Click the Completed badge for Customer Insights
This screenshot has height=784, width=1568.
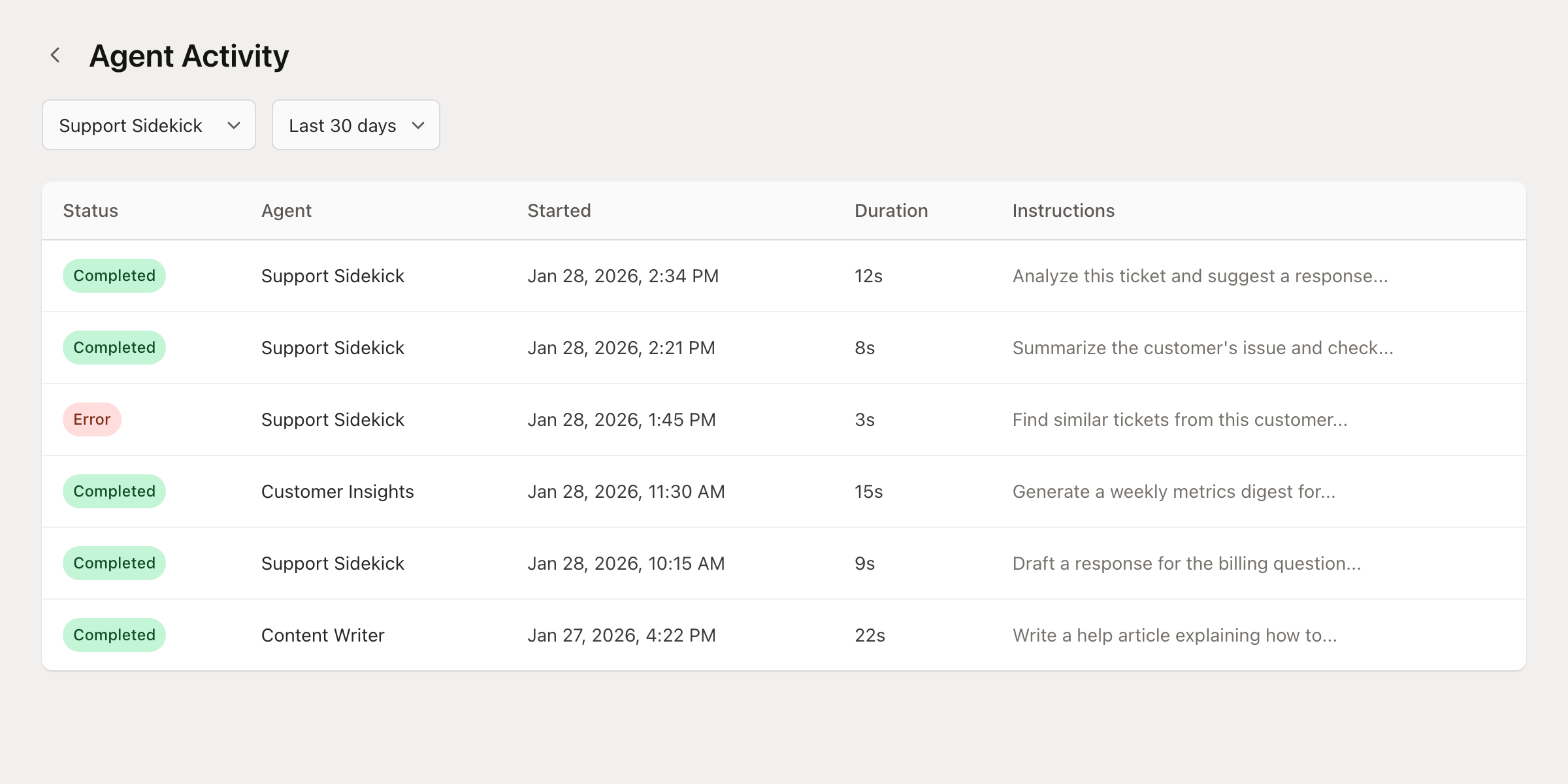coord(114,491)
